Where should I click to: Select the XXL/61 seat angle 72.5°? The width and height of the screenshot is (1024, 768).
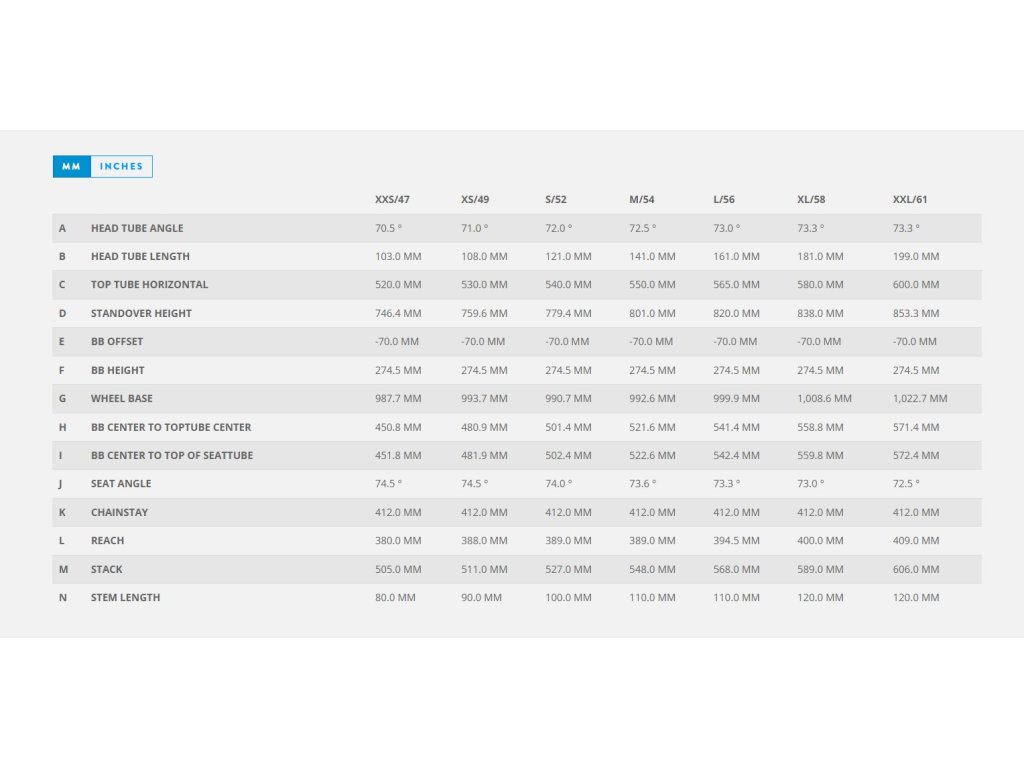click(x=906, y=484)
